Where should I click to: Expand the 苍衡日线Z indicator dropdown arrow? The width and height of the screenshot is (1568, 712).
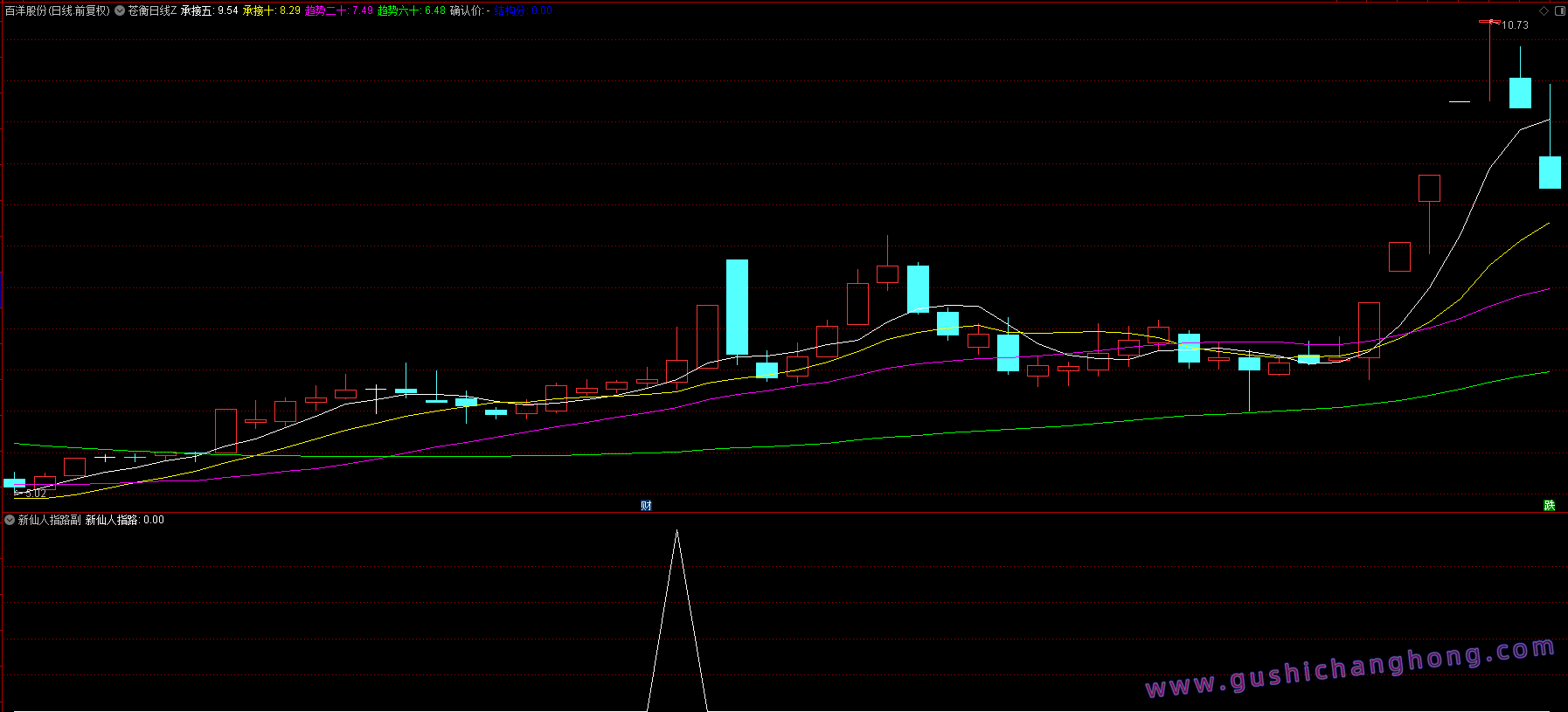pos(120,10)
